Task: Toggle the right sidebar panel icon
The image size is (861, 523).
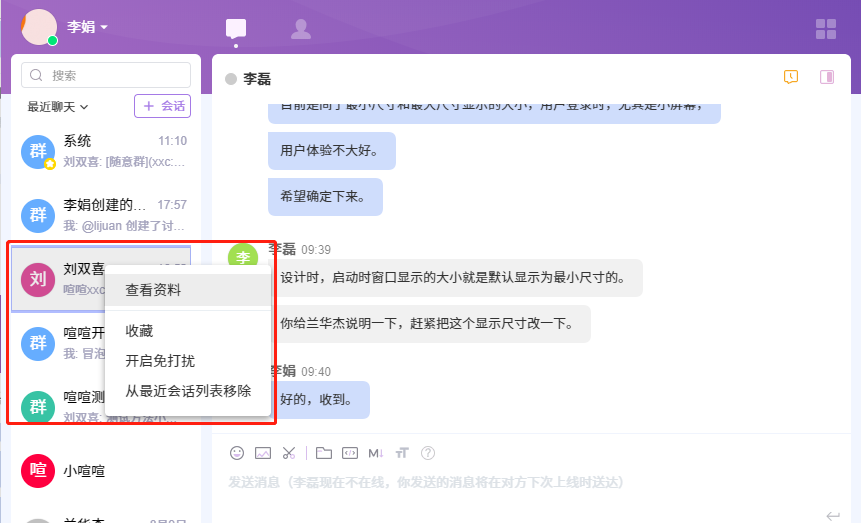Action: tap(826, 77)
